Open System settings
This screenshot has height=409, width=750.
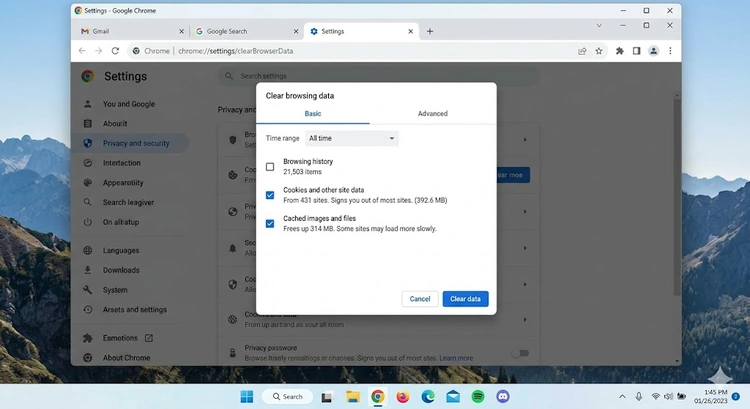[x=115, y=290]
